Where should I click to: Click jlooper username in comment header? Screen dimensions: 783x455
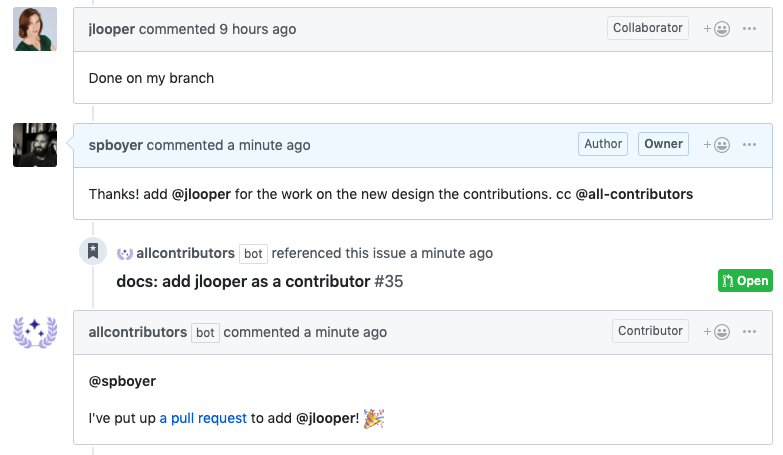[112, 29]
